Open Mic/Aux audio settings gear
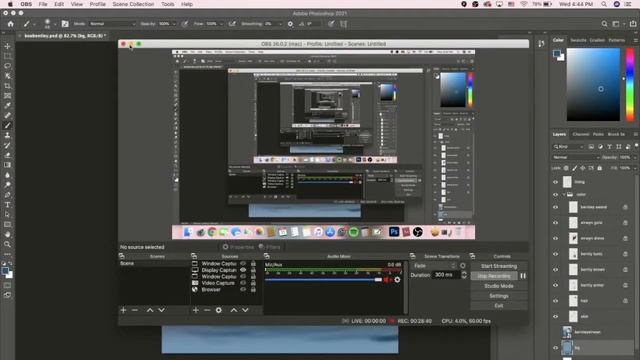This screenshot has height=360, width=640. pyautogui.click(x=397, y=280)
